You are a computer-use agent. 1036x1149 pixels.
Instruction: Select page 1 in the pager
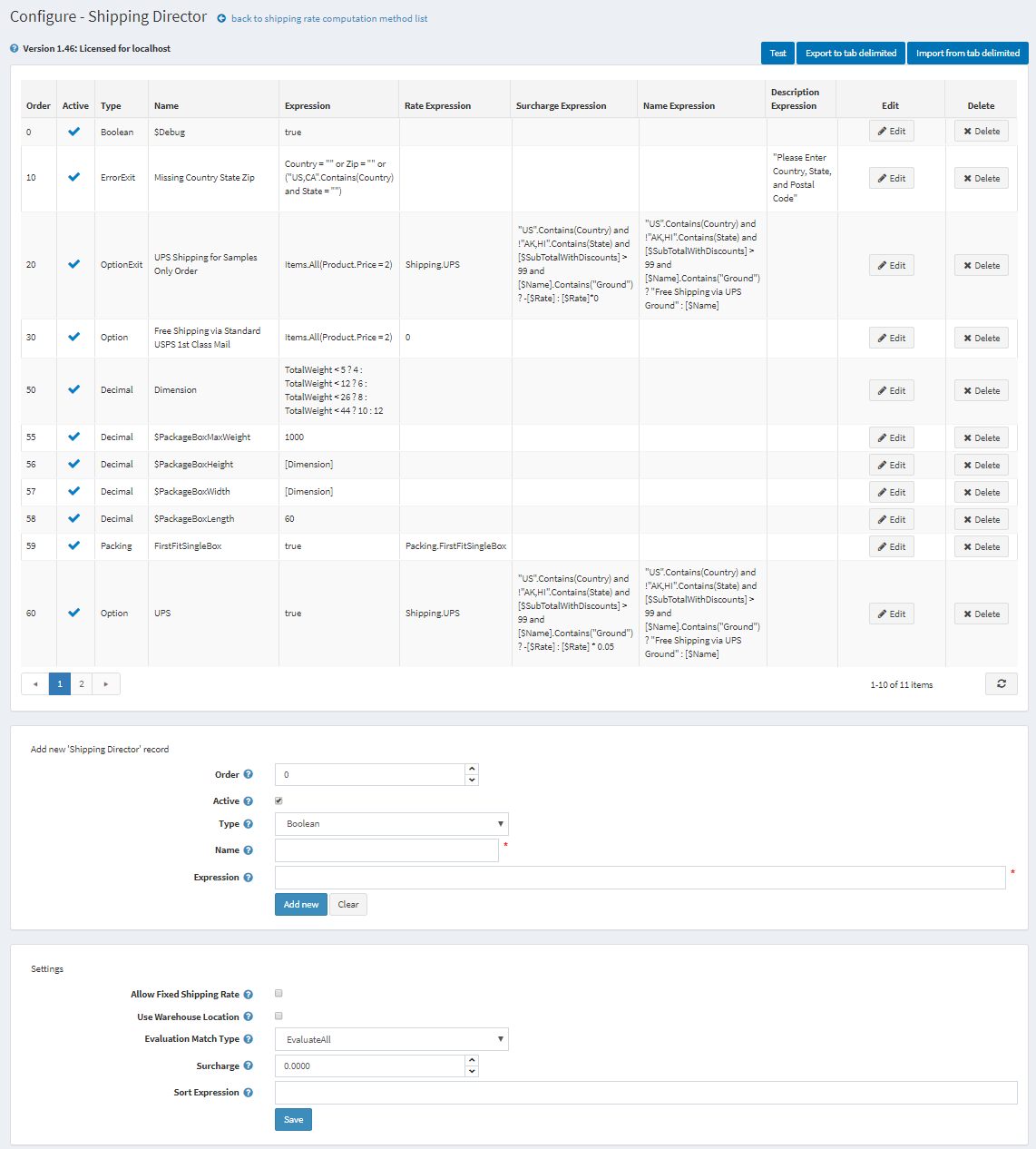pos(60,684)
